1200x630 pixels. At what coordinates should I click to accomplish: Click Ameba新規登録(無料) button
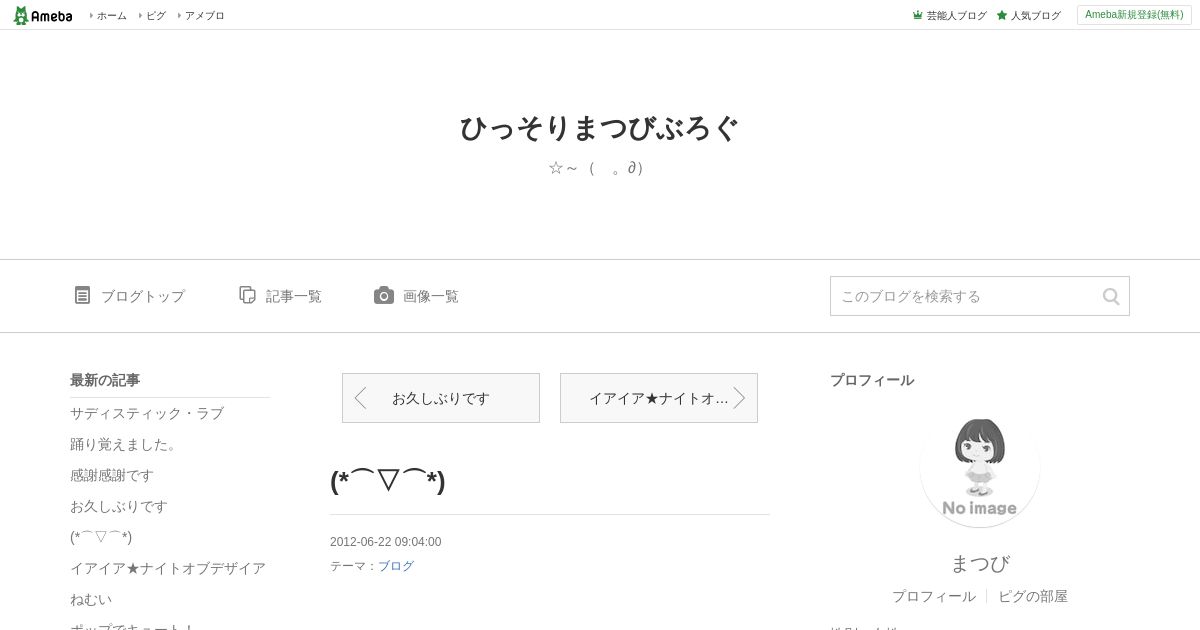pos(1134,15)
